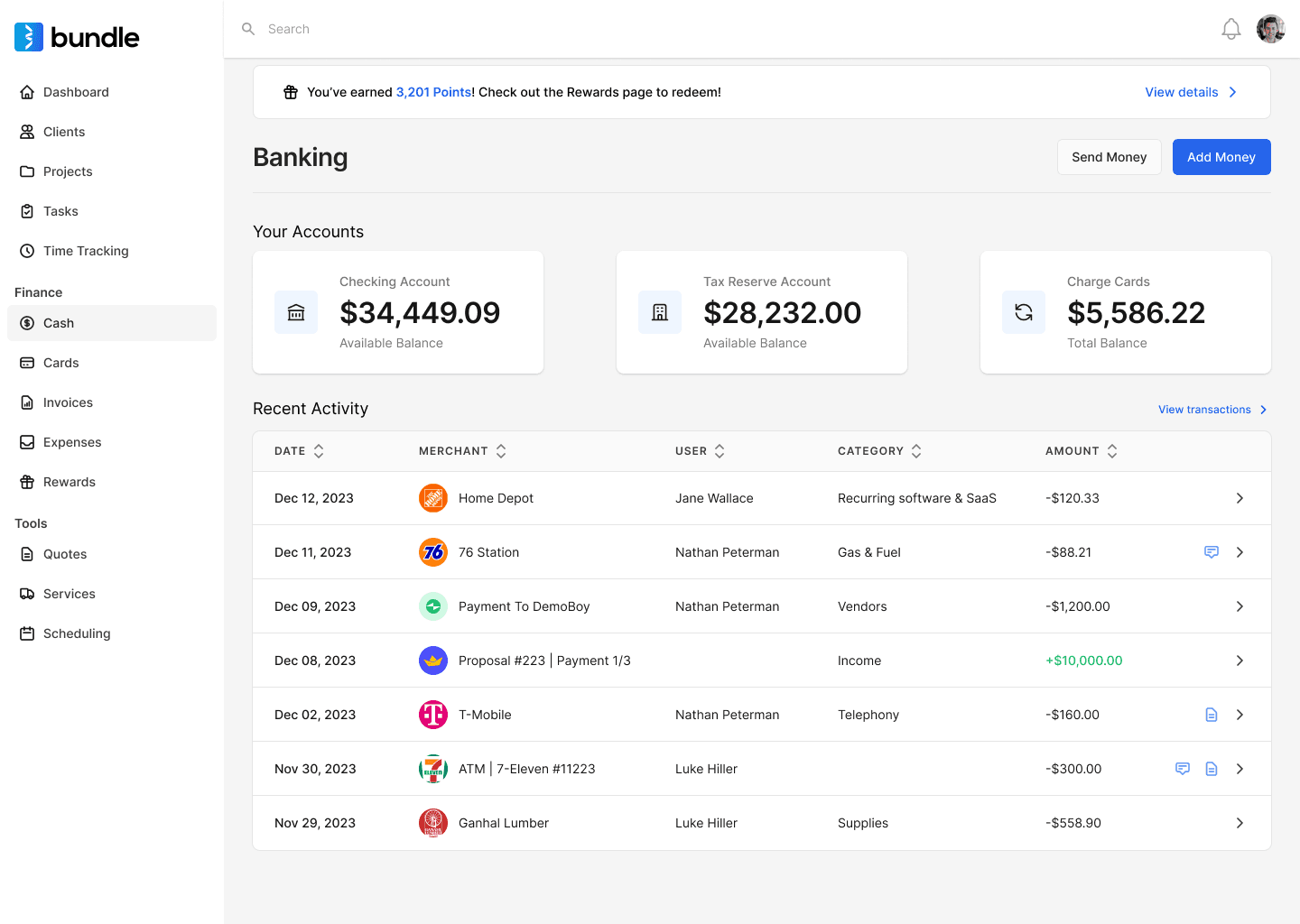This screenshot has width=1300, height=924.
Task: Click the Tax Reserve Account building icon
Action: pos(660,312)
